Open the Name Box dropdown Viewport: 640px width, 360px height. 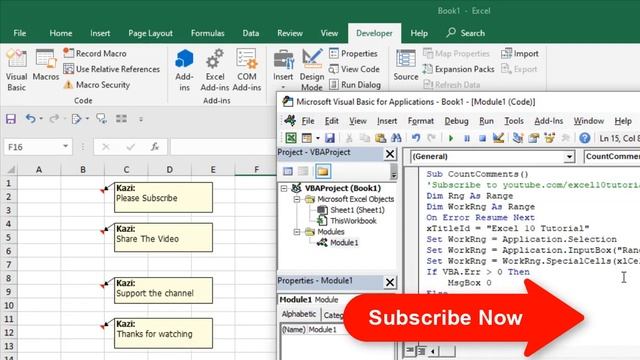click(x=65, y=147)
